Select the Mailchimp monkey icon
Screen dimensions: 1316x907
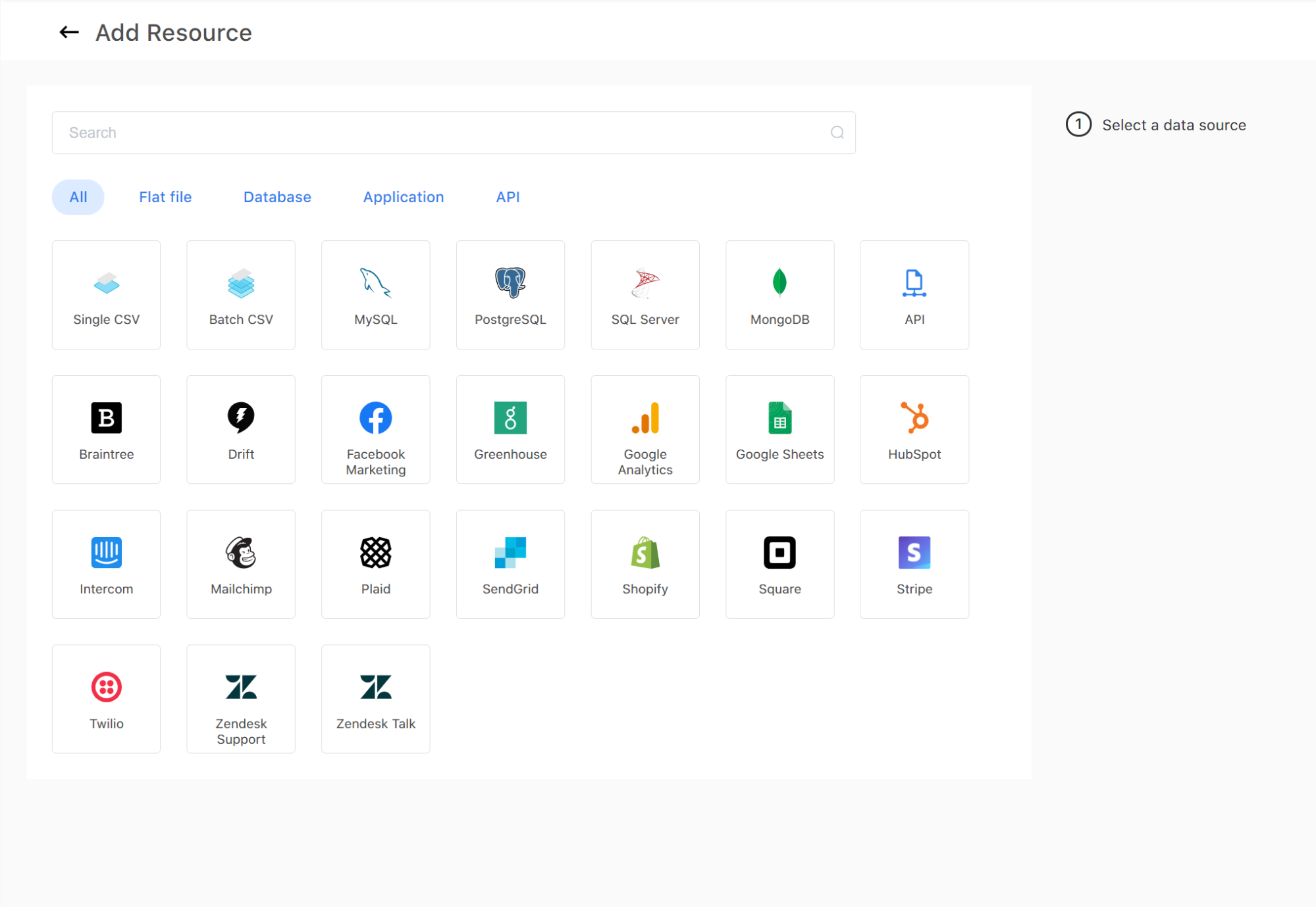tap(241, 552)
